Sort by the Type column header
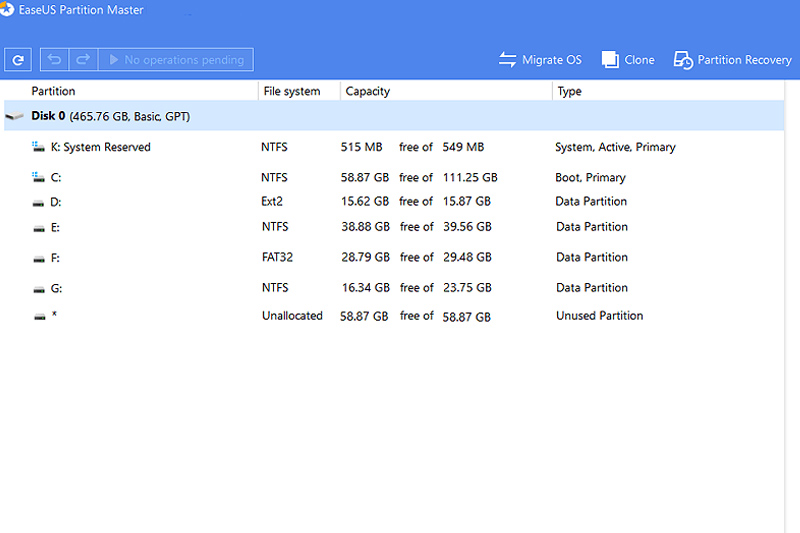800x533 pixels. [x=569, y=91]
